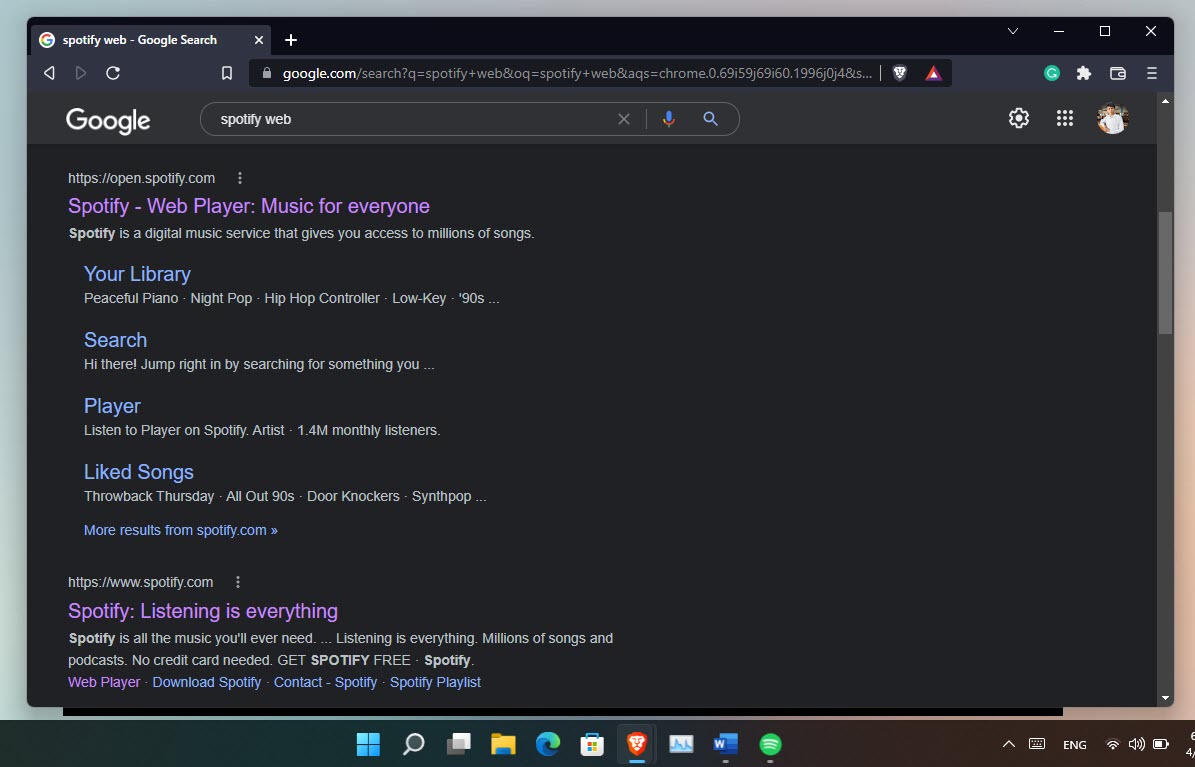
Task: Click the Google logo
Action: (108, 120)
